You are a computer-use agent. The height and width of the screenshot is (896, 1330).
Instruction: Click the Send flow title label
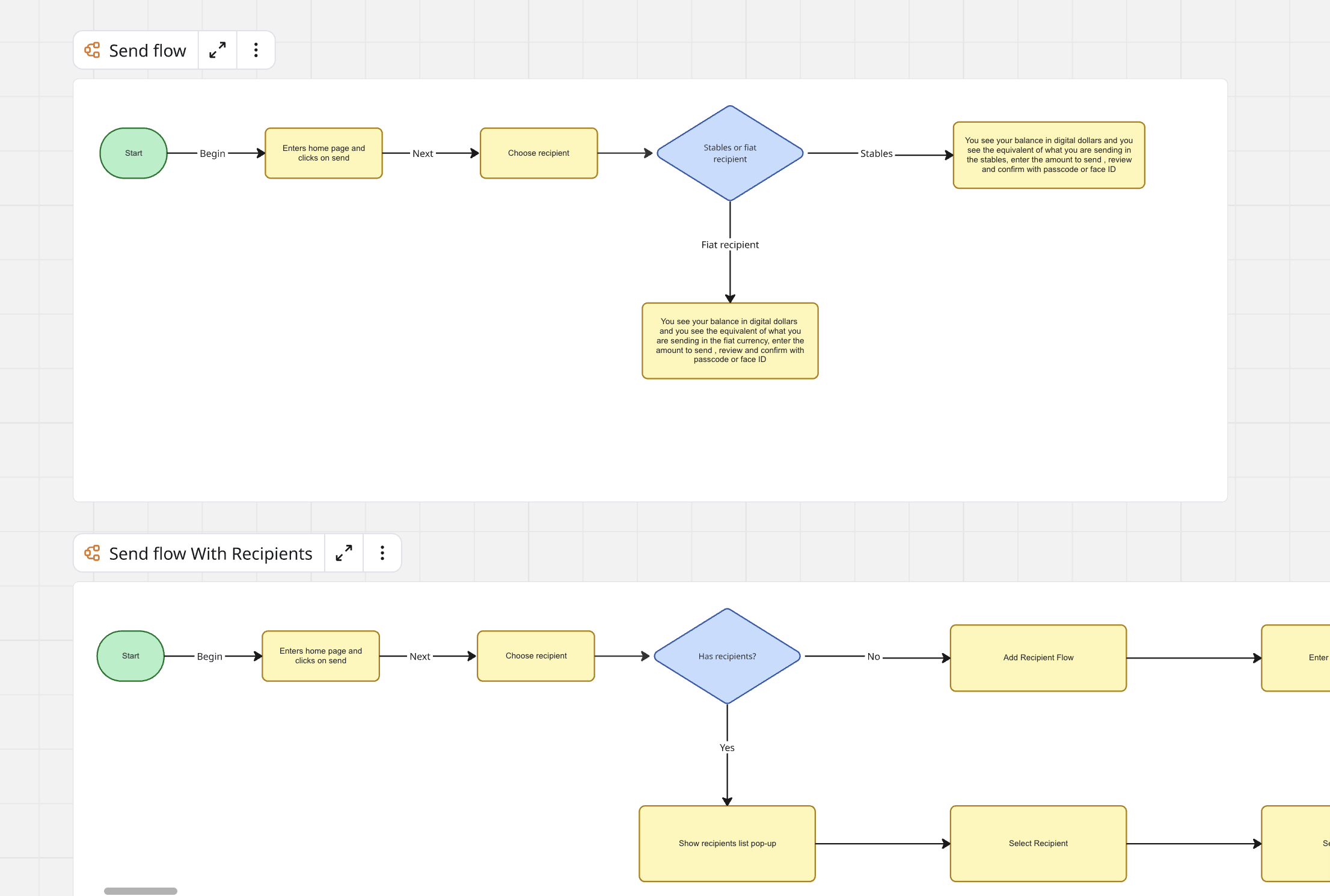(x=147, y=51)
